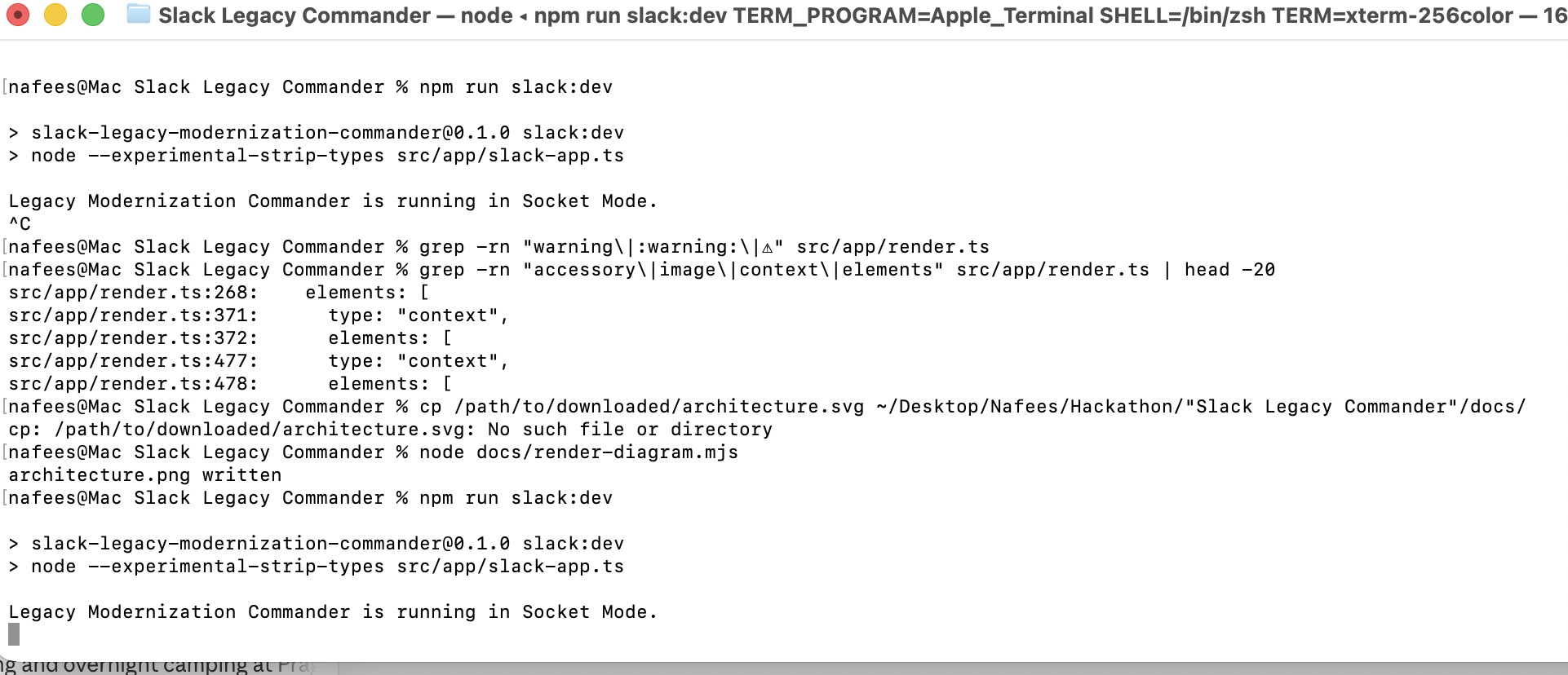This screenshot has width=1568, height=675.
Task: Click the 'No such file or directory' error
Action: click(630, 430)
